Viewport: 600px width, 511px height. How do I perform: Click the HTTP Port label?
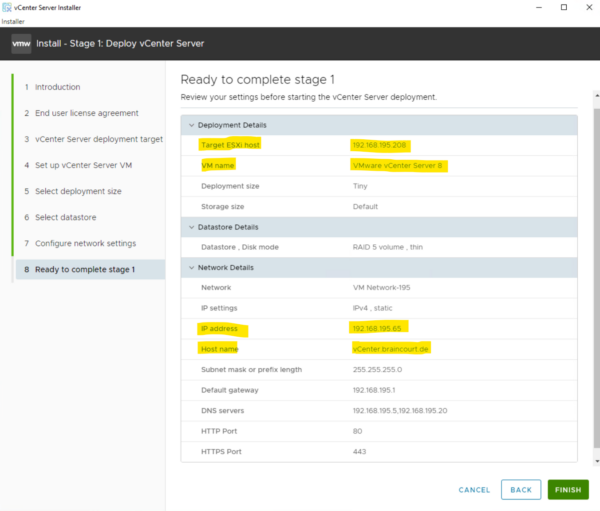[219, 431]
